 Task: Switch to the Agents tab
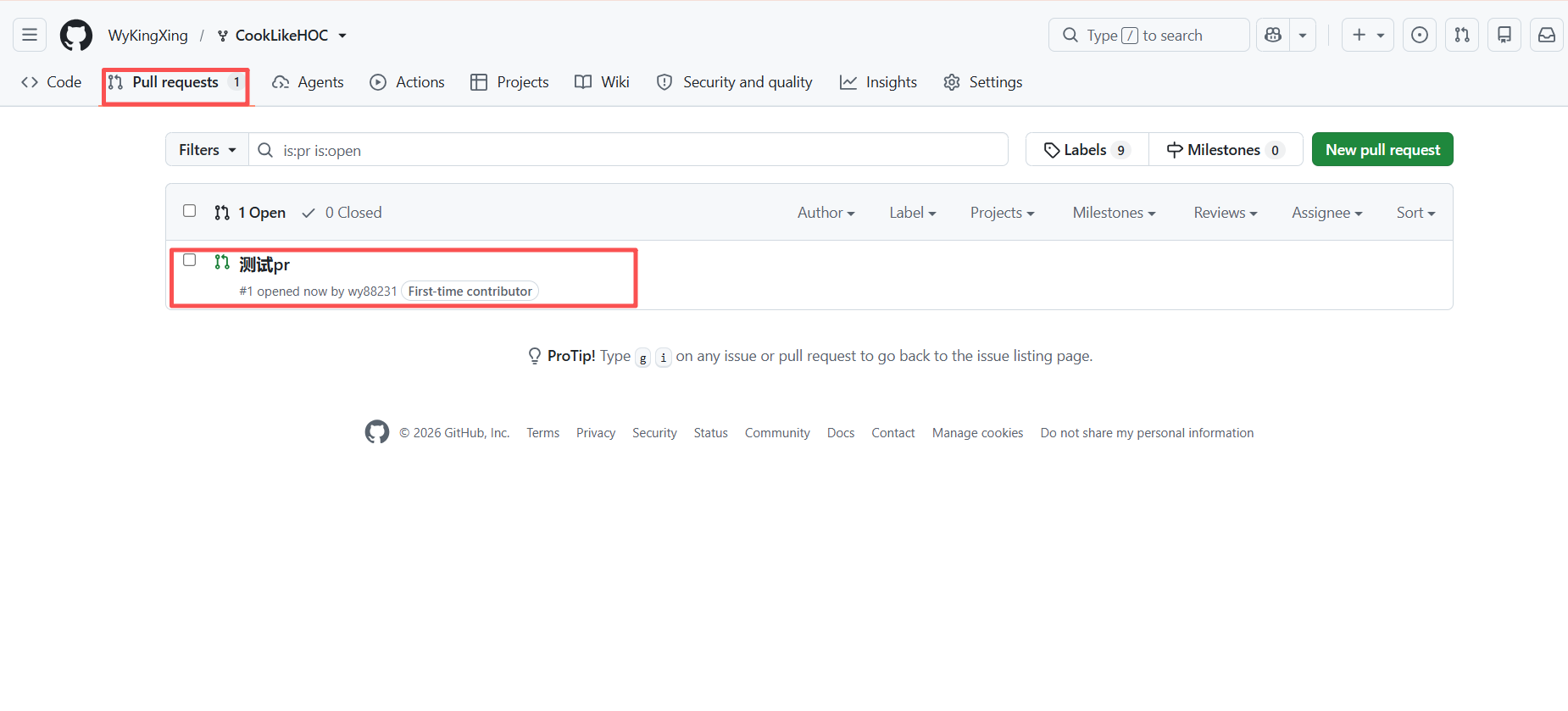coord(308,82)
